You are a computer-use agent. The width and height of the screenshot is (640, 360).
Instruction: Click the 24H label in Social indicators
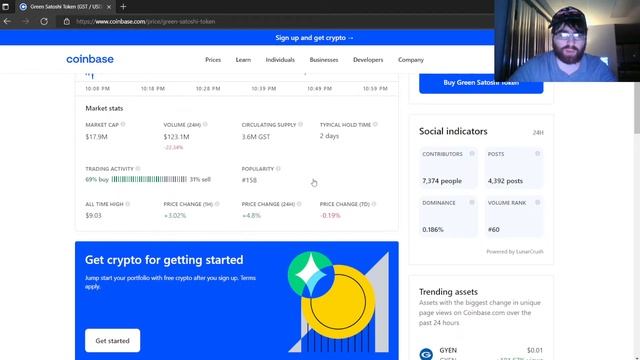coord(538,132)
